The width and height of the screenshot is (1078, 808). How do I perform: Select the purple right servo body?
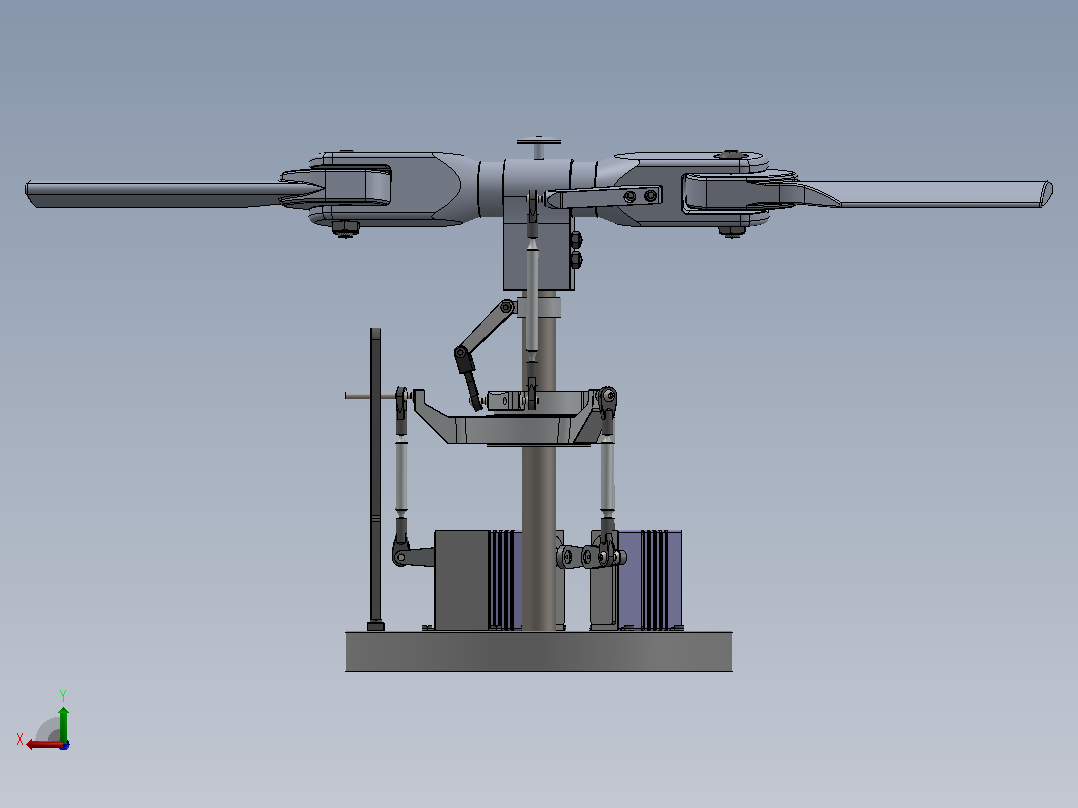[x=650, y=579]
